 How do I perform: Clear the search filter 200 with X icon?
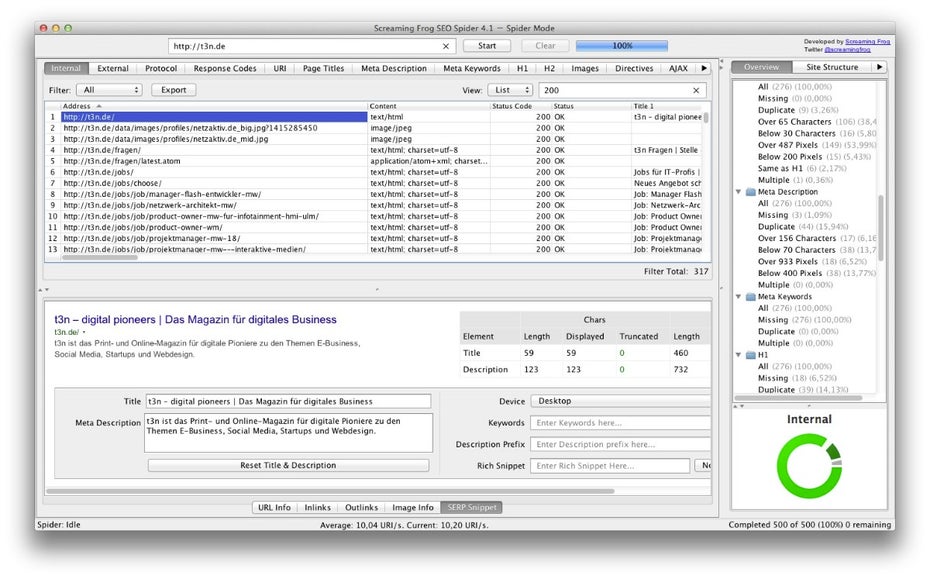click(696, 90)
